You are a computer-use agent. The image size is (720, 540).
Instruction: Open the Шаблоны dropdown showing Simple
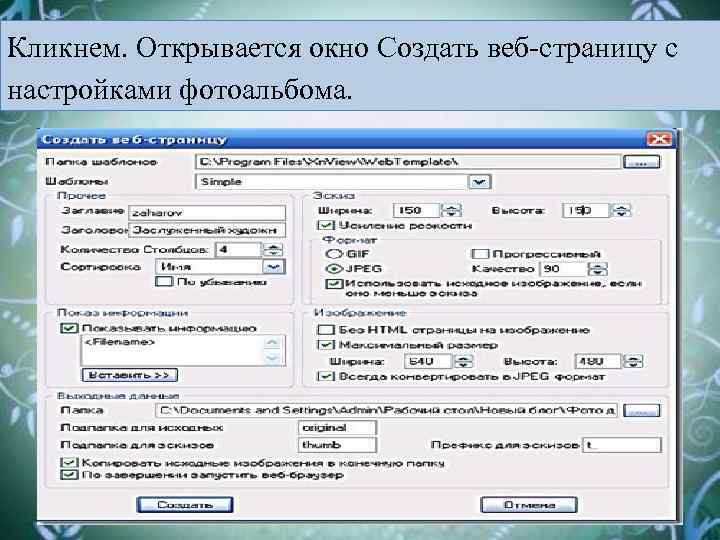point(479,182)
